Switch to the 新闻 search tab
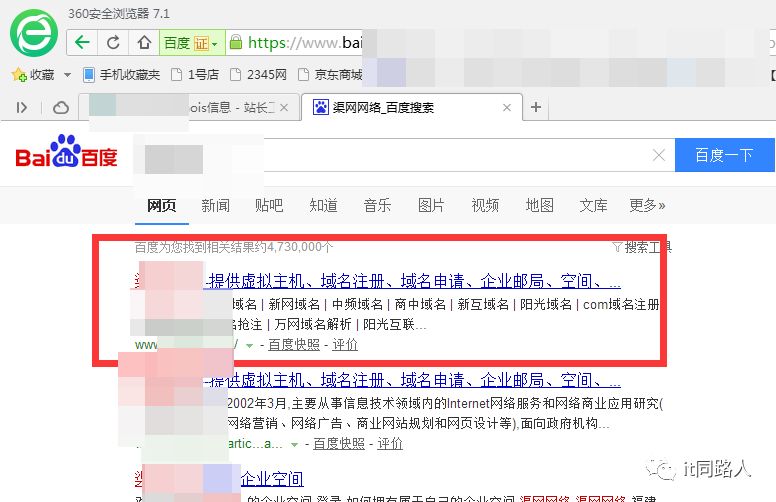Viewport: 776px width, 502px height. 215,205
